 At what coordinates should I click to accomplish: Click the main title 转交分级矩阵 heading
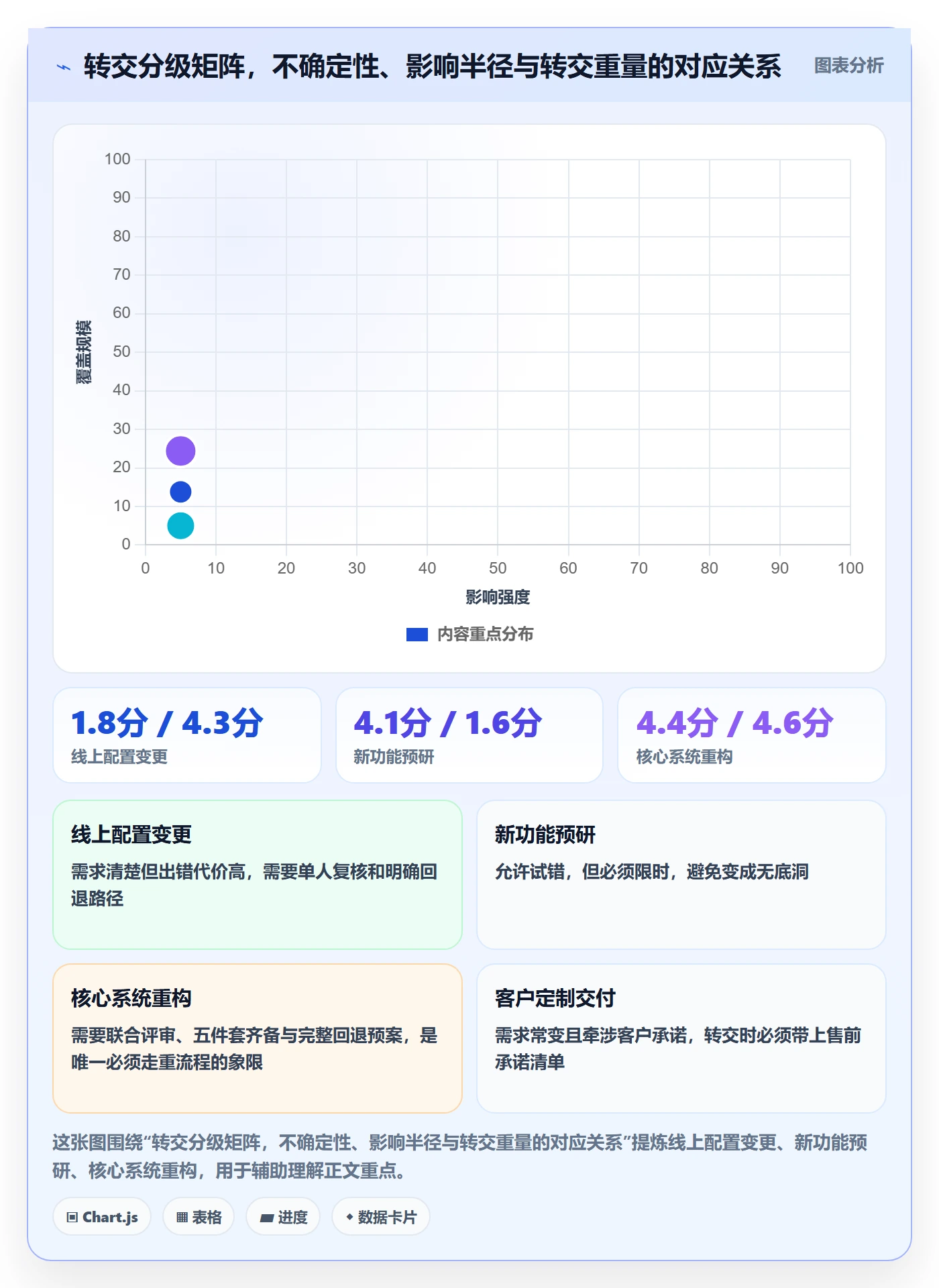pyautogui.click(x=433, y=66)
